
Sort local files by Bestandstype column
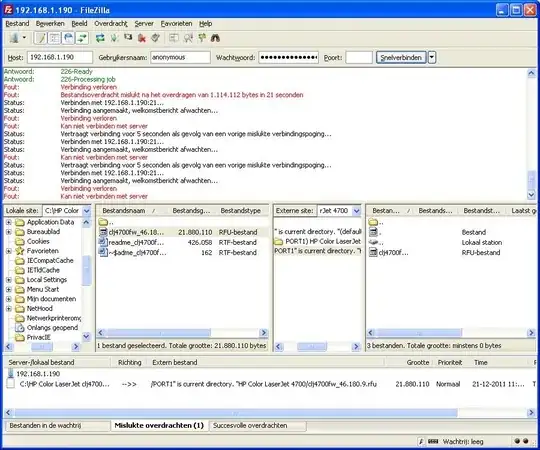point(241,210)
